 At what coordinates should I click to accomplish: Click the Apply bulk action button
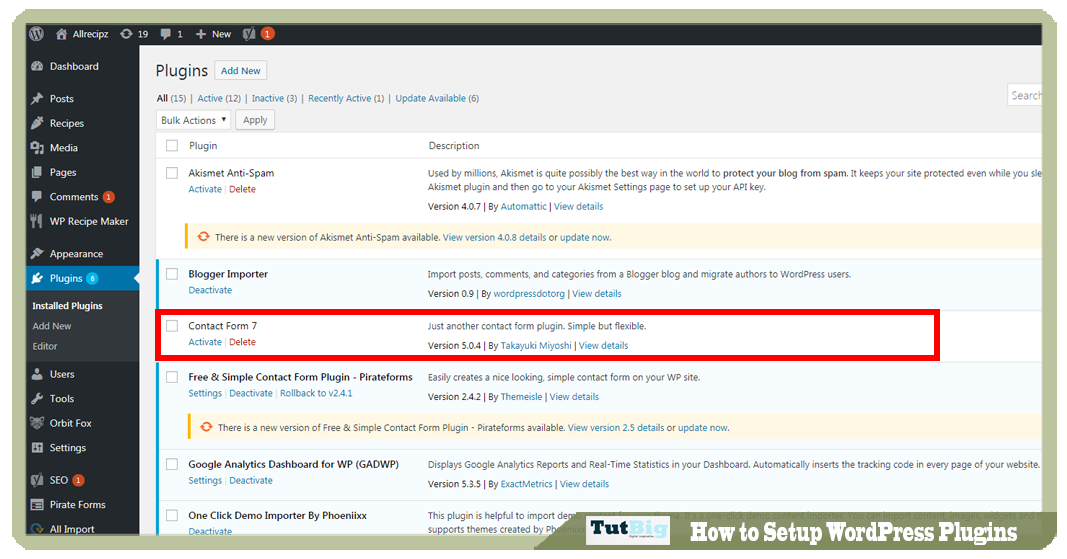click(x=255, y=120)
